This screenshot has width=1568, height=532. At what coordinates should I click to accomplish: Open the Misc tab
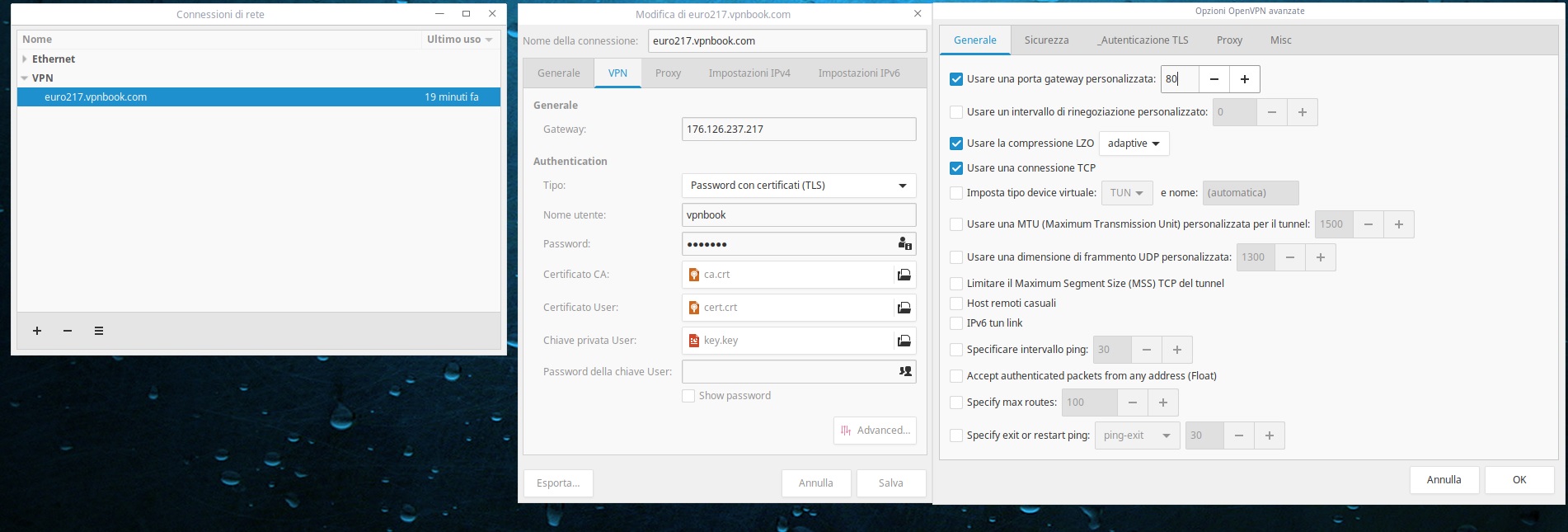[x=1281, y=40]
